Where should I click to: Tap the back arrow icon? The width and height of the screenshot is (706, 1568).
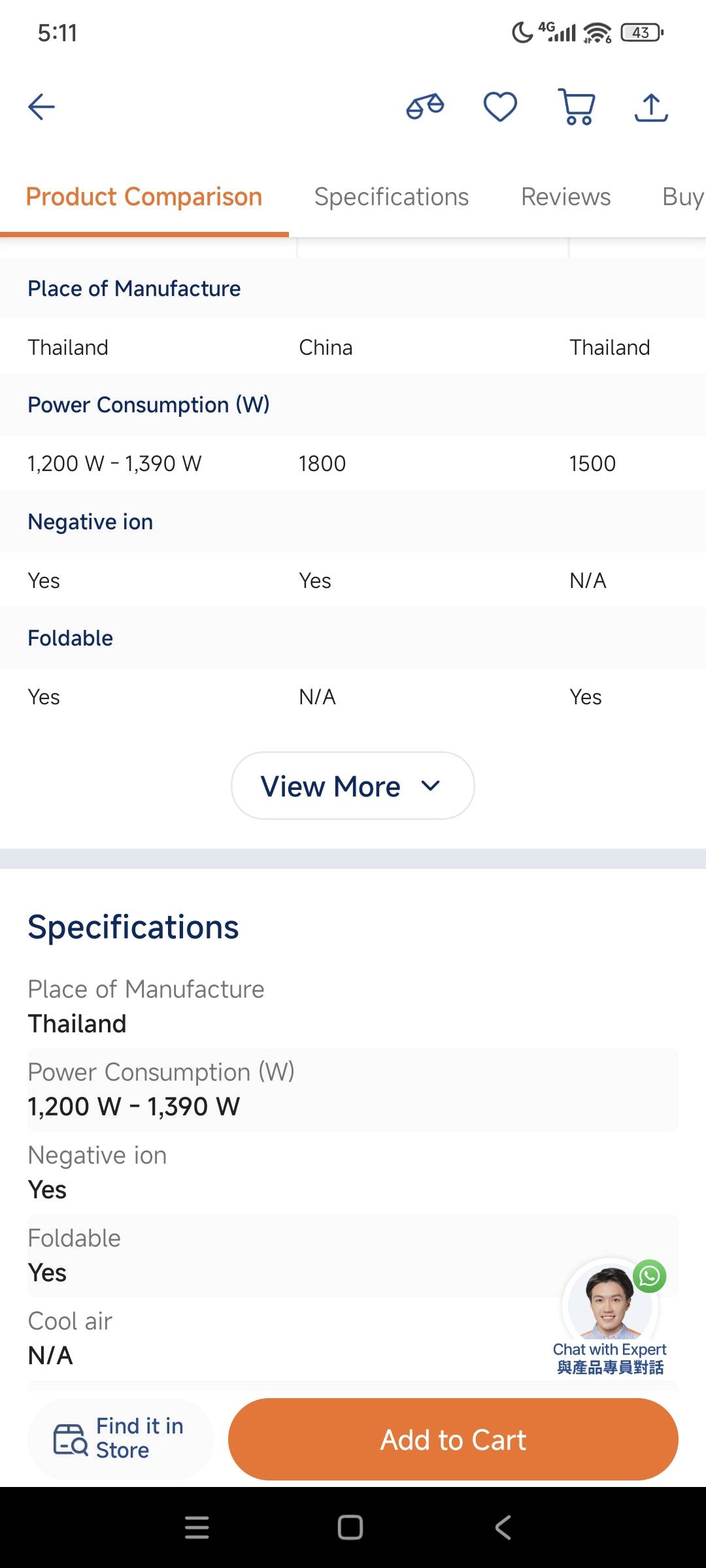coord(41,107)
